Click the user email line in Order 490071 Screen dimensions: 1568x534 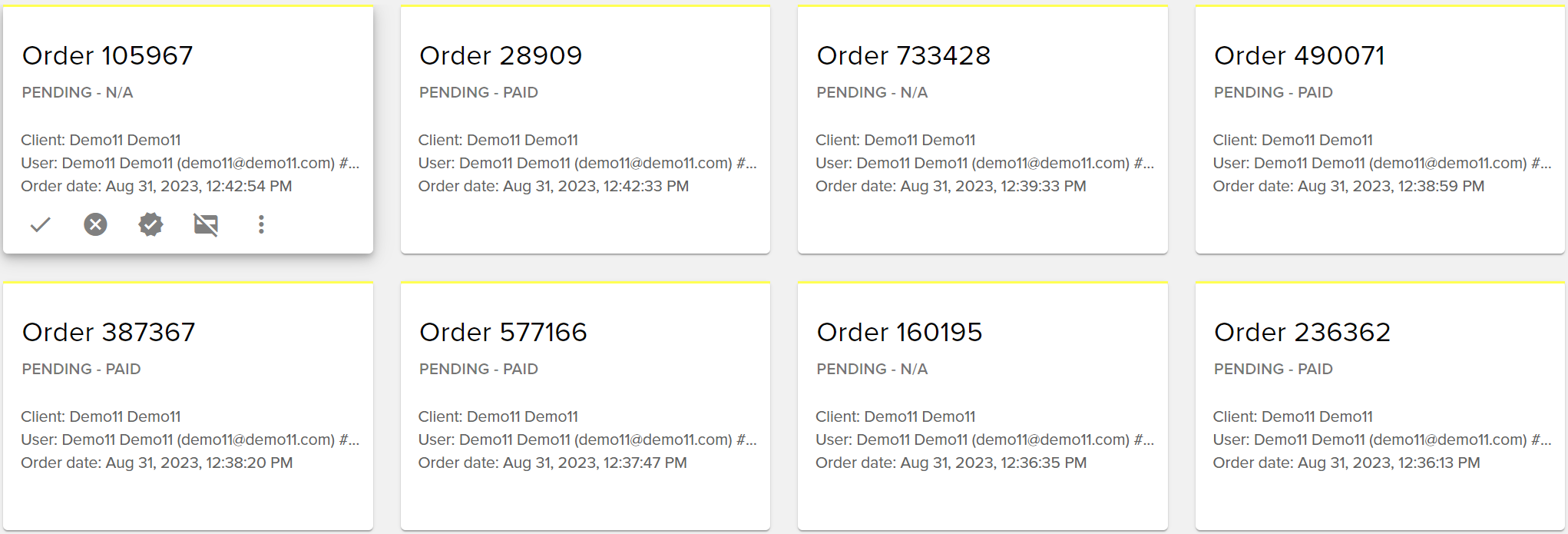point(1381,163)
